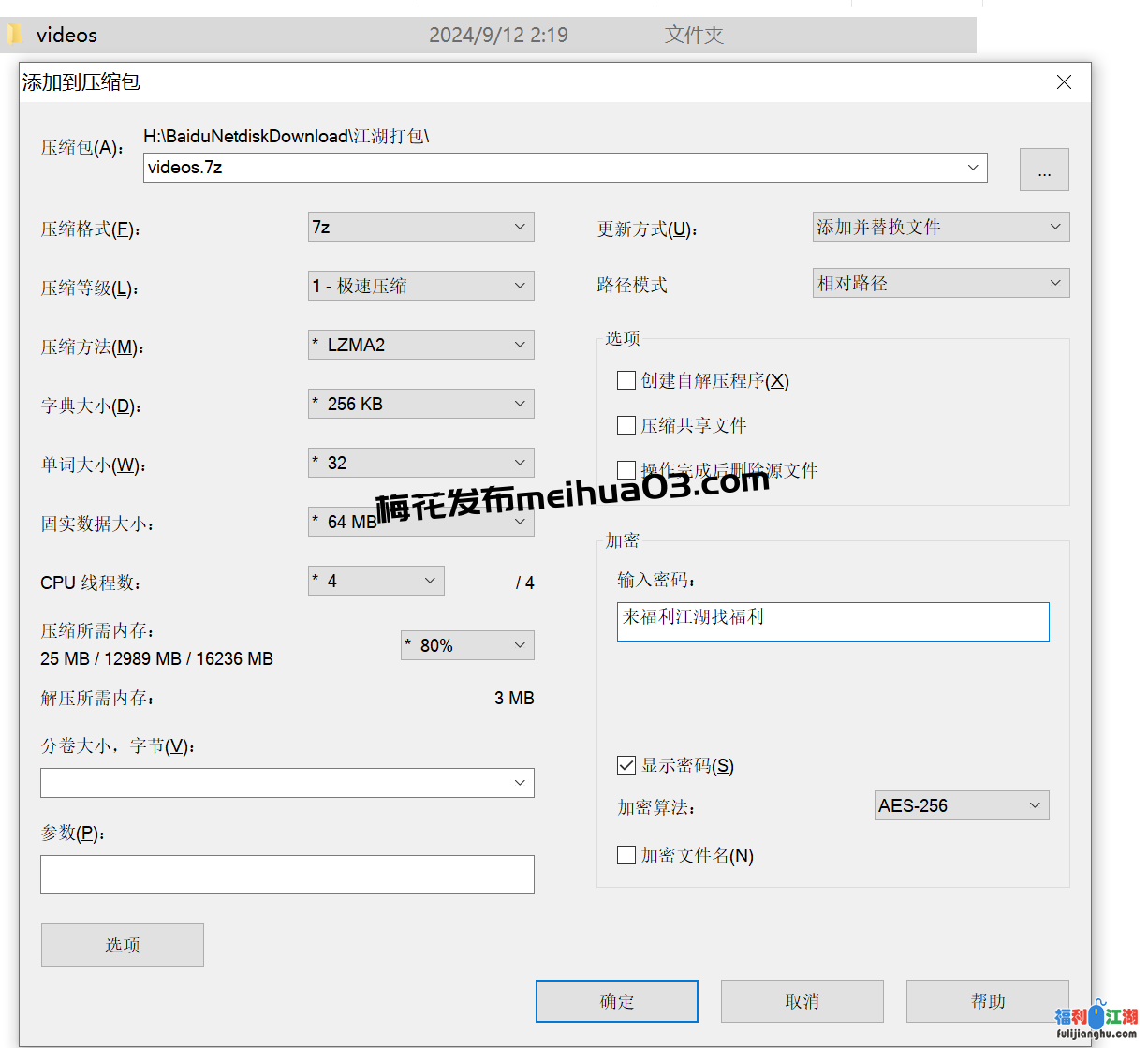The width and height of the screenshot is (1148, 1048).
Task: Click the 参数 input field
Action: 287,875
